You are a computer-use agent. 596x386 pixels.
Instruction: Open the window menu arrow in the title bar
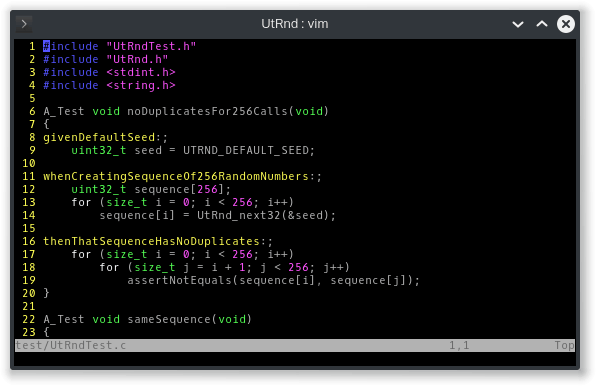click(x=24, y=24)
